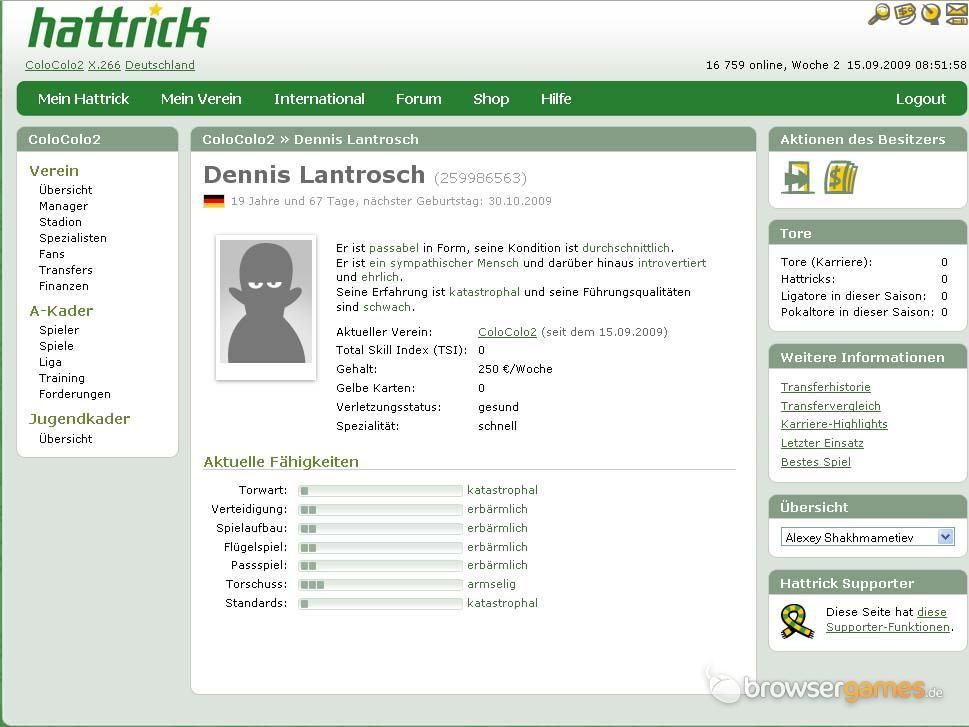
Task: Open the Alexey Shakhmametiev player dropdown
Action: click(867, 537)
